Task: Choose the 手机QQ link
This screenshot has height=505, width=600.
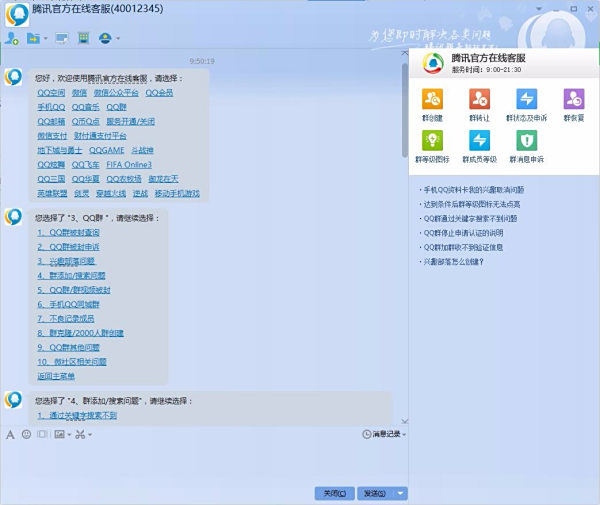Action: [x=51, y=107]
